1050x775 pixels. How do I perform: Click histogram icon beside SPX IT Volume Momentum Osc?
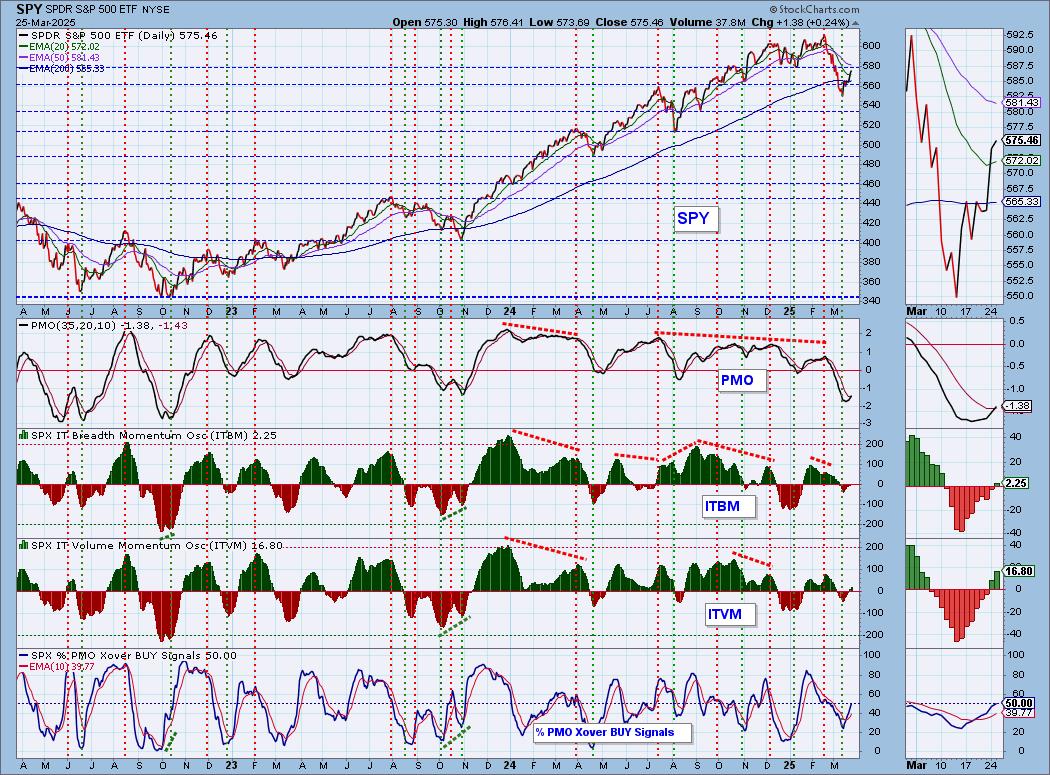[23, 545]
